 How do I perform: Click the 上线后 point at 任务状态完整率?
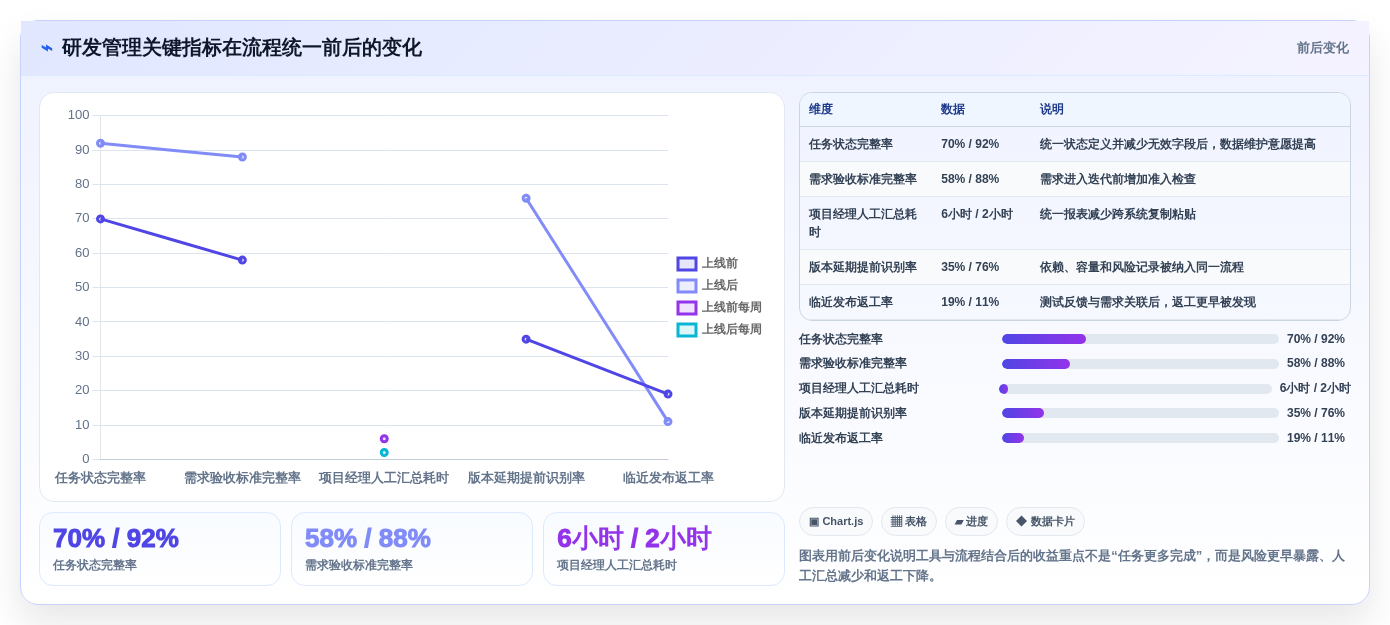[100, 143]
